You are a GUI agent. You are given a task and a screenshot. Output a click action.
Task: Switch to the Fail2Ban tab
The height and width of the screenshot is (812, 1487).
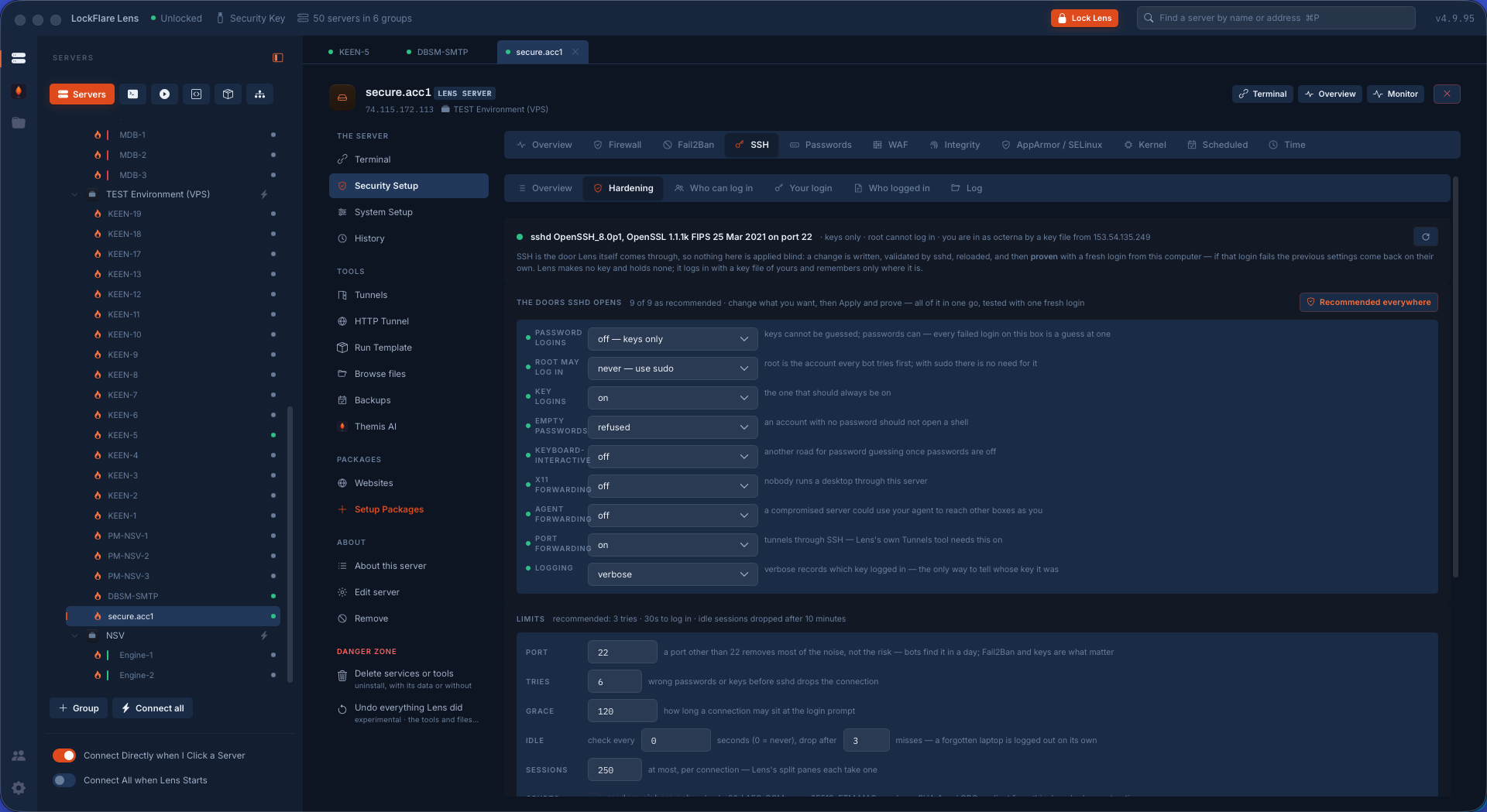[689, 145]
